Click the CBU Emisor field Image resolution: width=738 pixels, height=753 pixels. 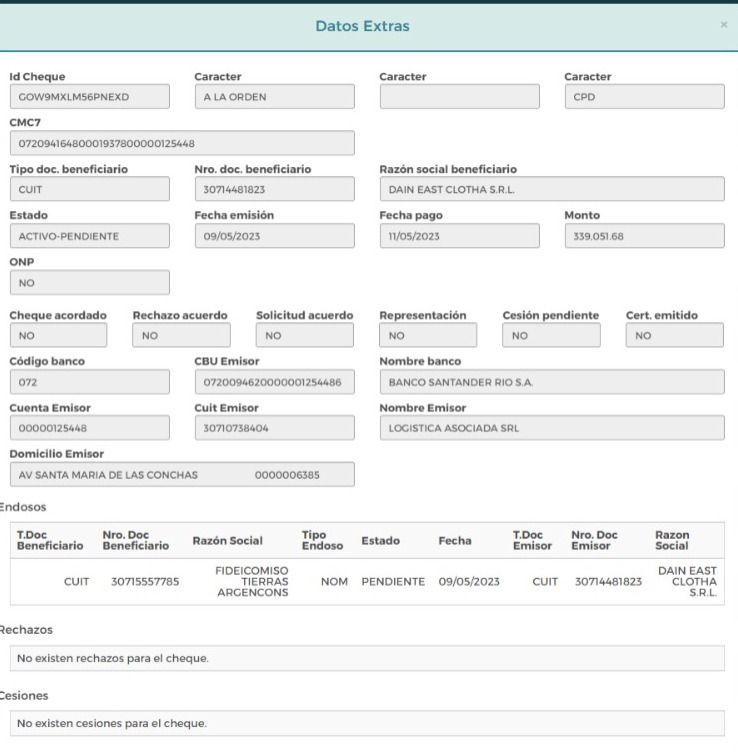275,382
